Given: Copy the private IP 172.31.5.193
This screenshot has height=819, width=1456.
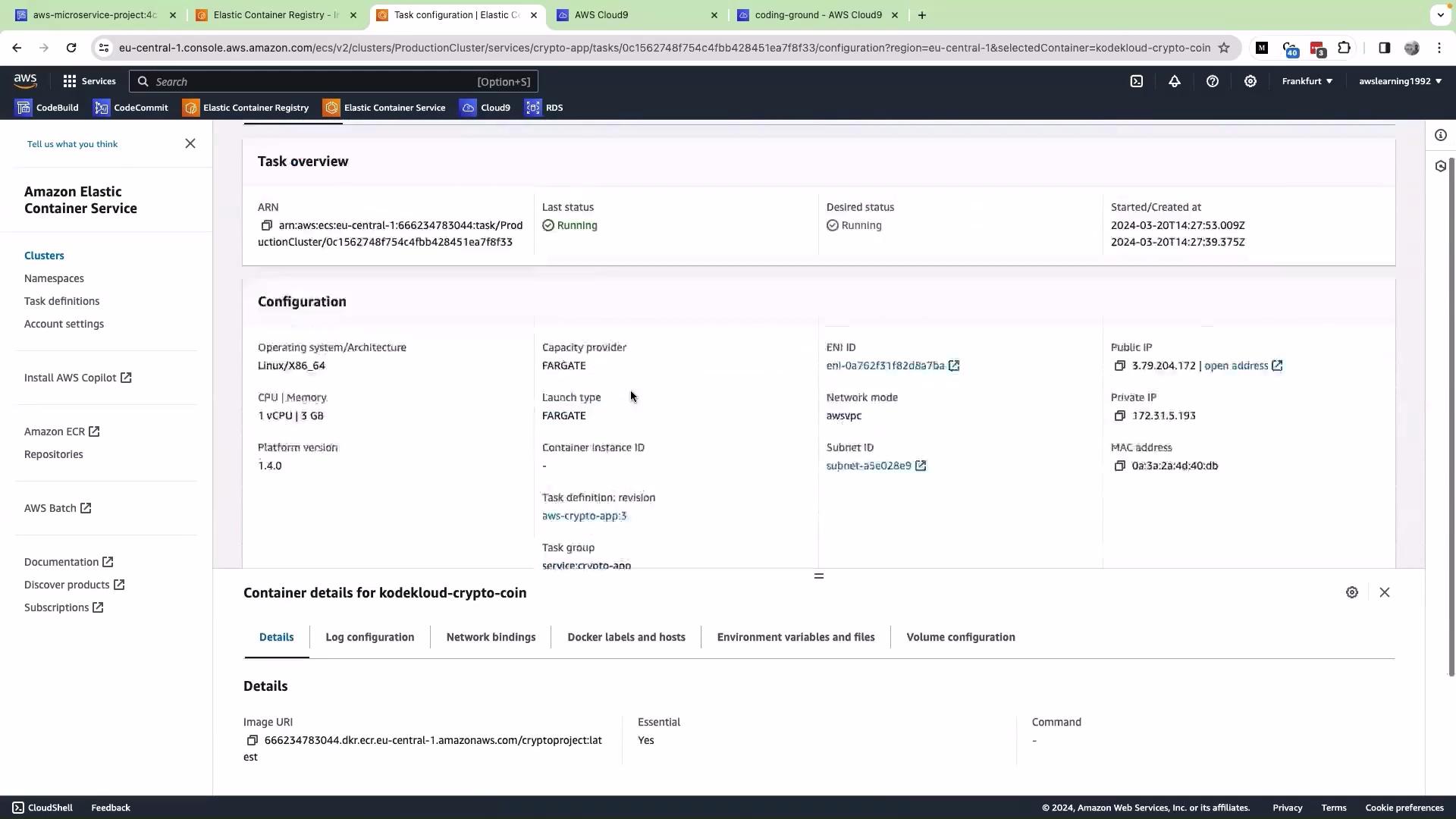Looking at the screenshot, I should [1119, 416].
